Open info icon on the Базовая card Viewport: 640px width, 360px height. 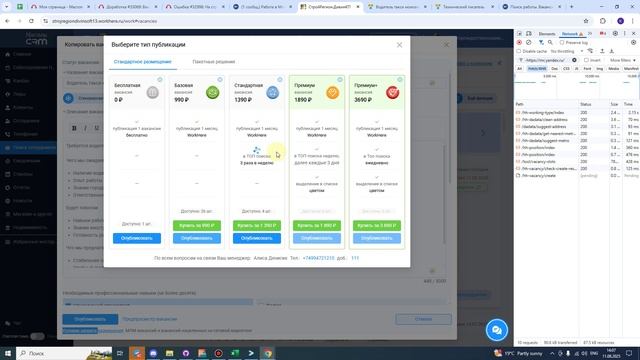(x=220, y=80)
